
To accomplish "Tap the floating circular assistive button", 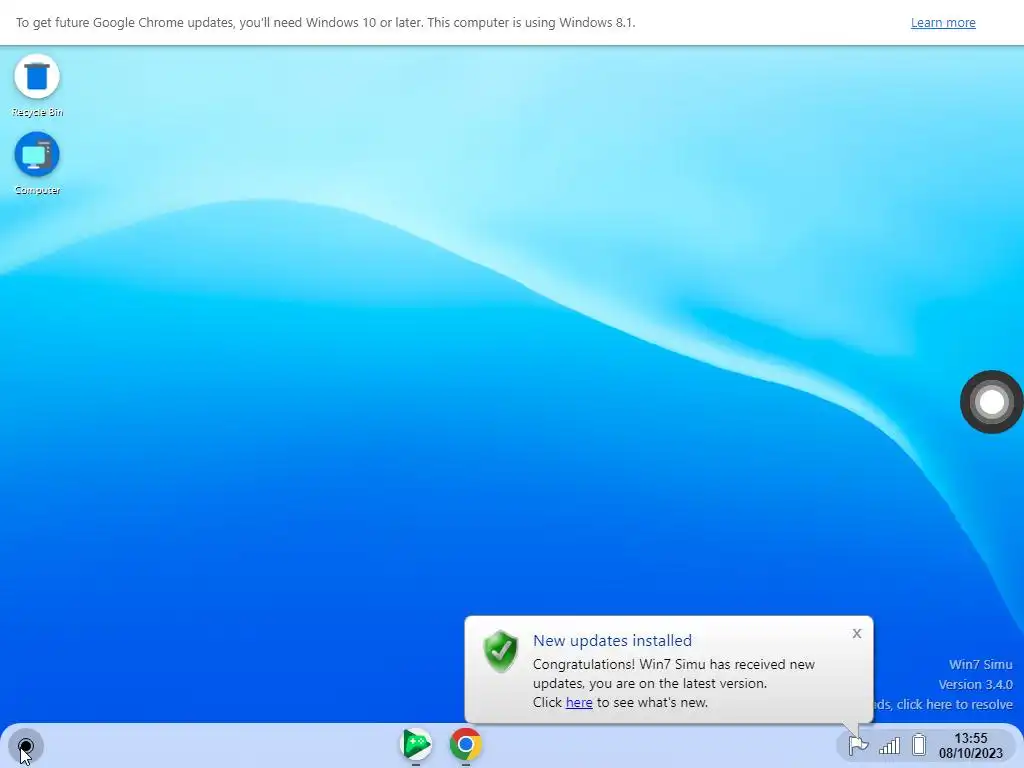I will coord(991,402).
